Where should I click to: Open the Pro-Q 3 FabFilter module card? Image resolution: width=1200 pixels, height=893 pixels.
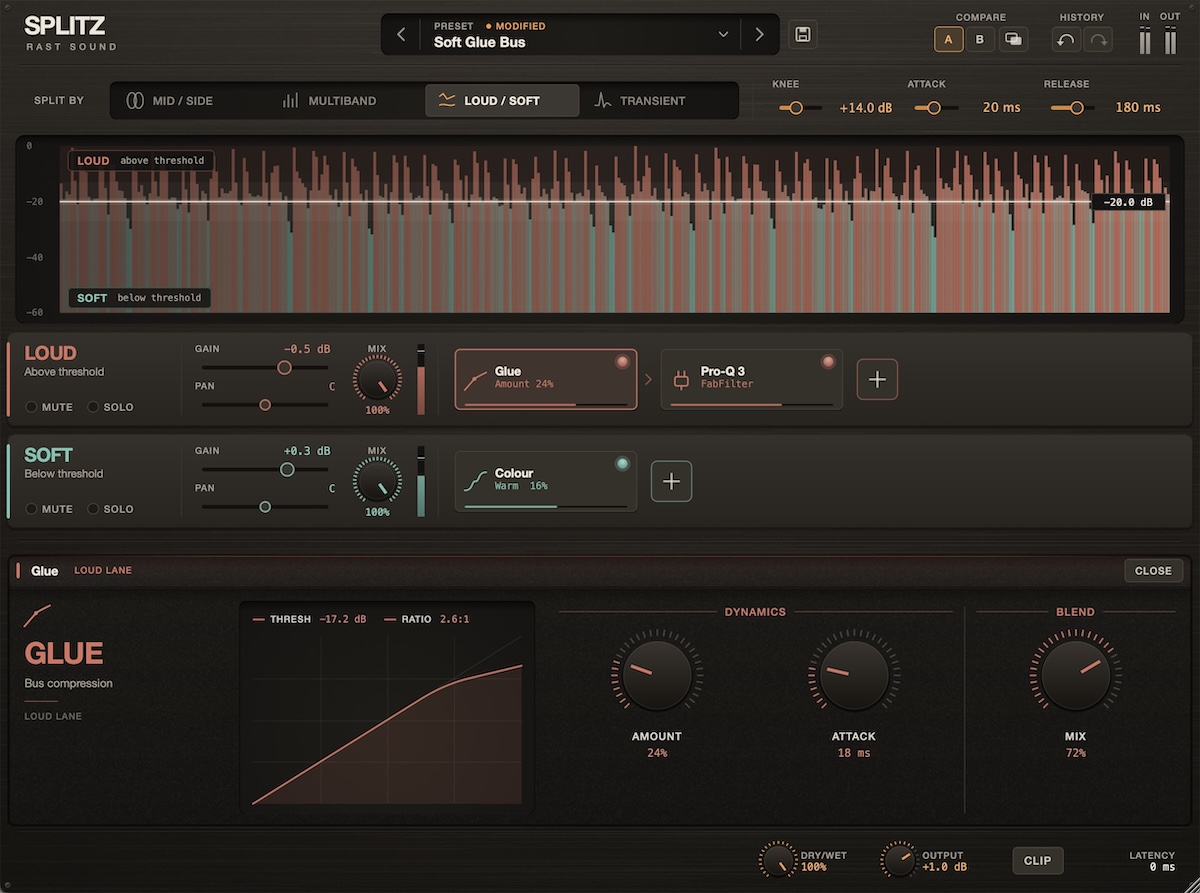(752, 379)
